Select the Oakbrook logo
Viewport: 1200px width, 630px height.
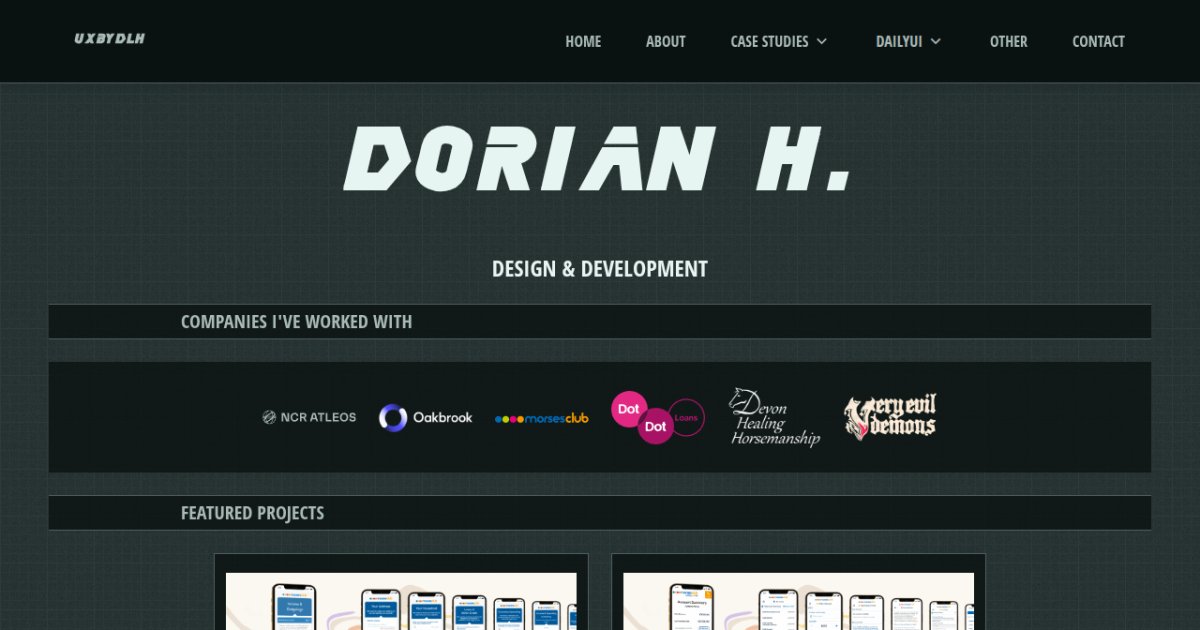426,417
